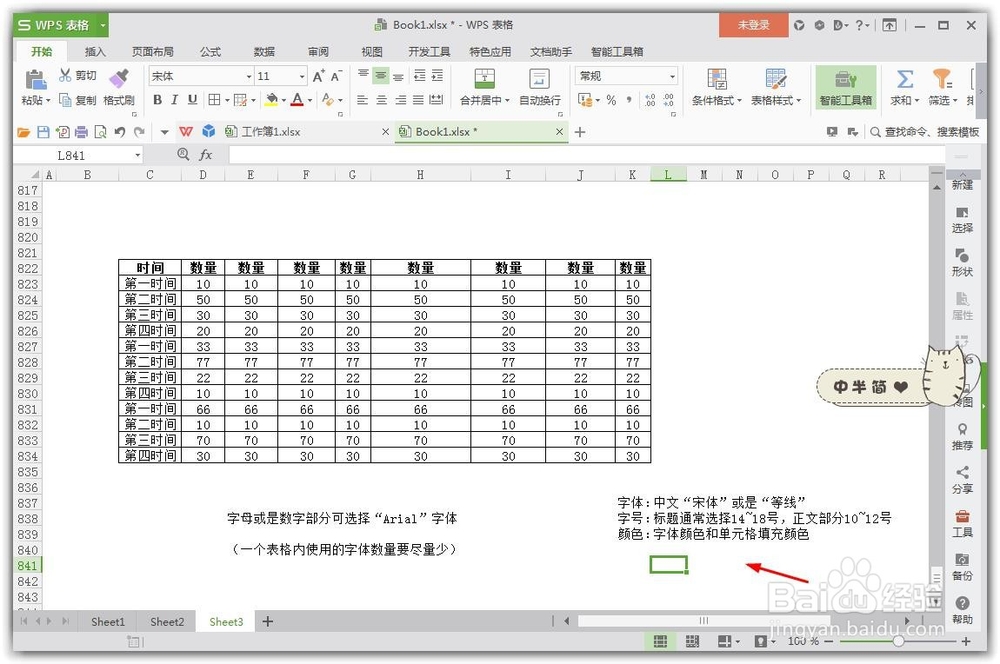Click the fill color paint bucket
Image resolution: width=1000 pixels, height=664 pixels.
click(272, 100)
